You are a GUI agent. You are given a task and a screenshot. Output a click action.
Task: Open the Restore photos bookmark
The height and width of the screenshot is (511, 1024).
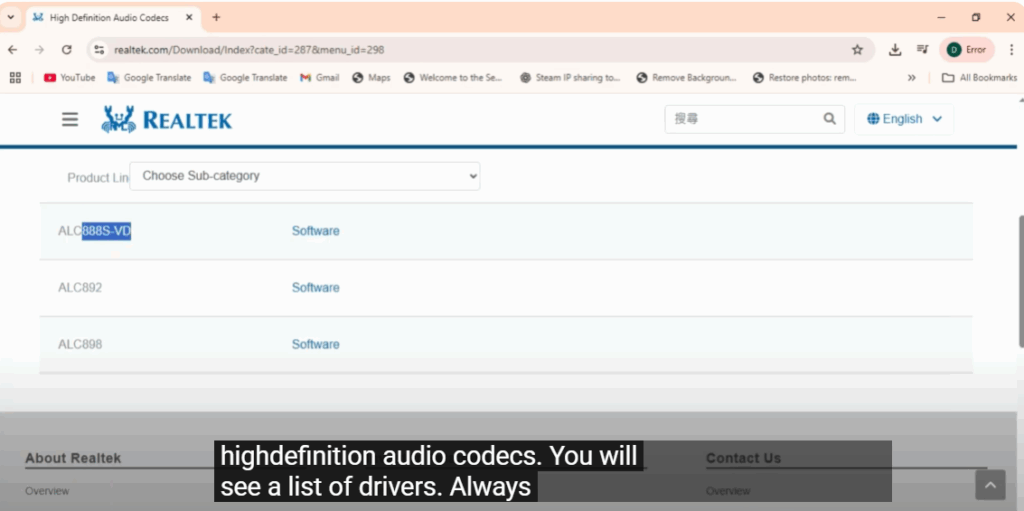804,78
